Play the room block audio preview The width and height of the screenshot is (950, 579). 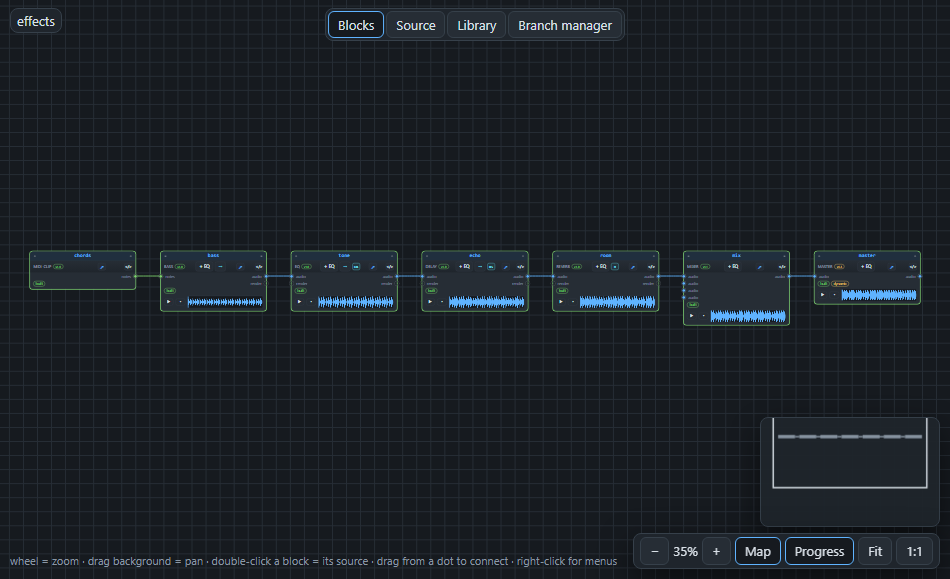click(x=561, y=302)
